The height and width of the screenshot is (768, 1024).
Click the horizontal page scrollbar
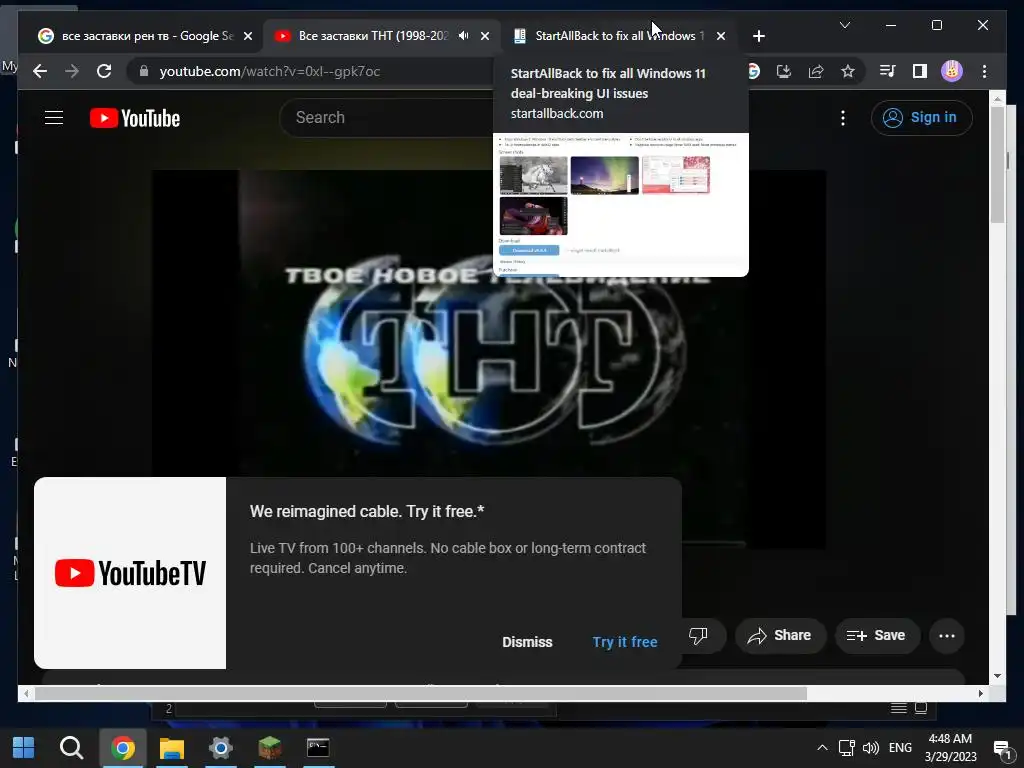pyautogui.click(x=421, y=694)
